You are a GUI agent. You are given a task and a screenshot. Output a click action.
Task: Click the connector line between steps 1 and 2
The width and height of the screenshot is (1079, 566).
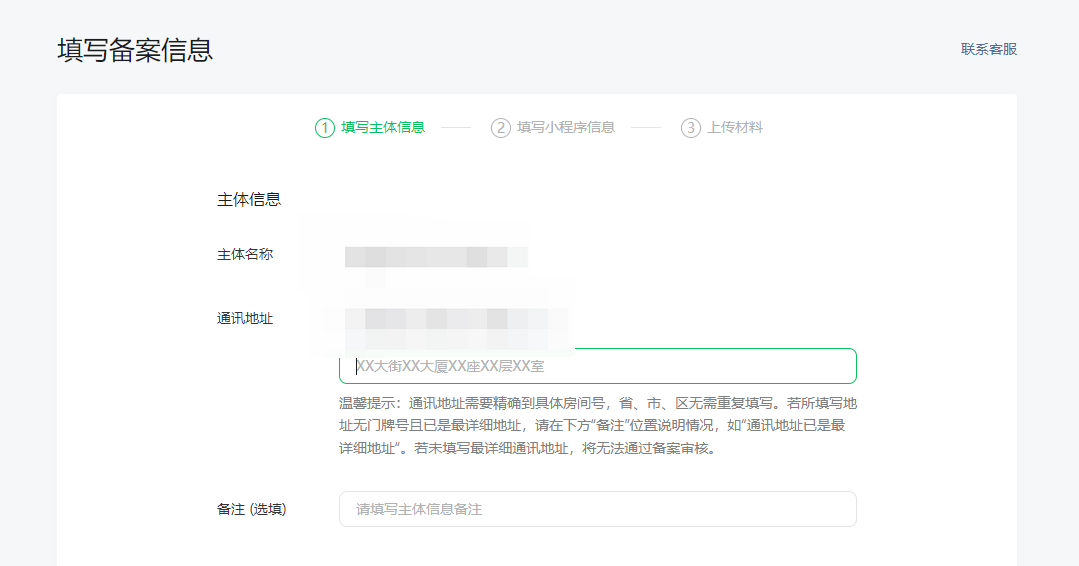tap(456, 128)
